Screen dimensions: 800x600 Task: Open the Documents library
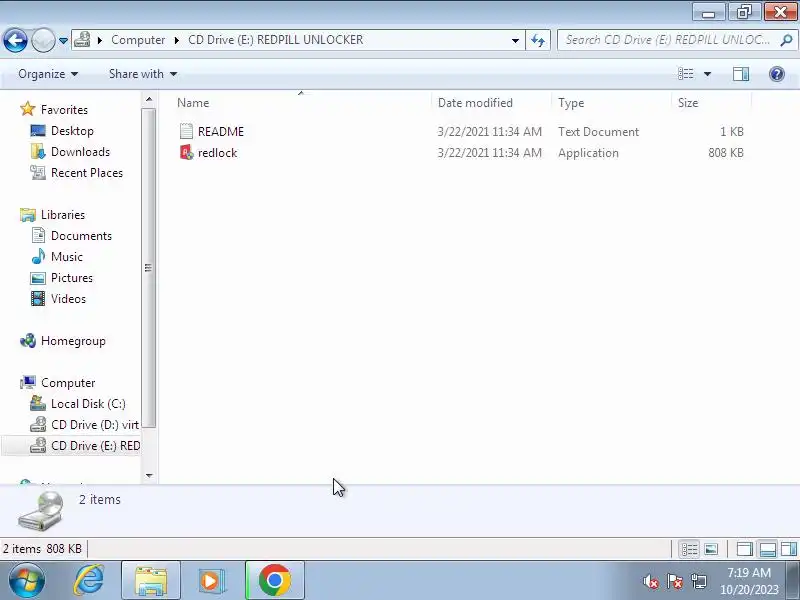click(81, 236)
